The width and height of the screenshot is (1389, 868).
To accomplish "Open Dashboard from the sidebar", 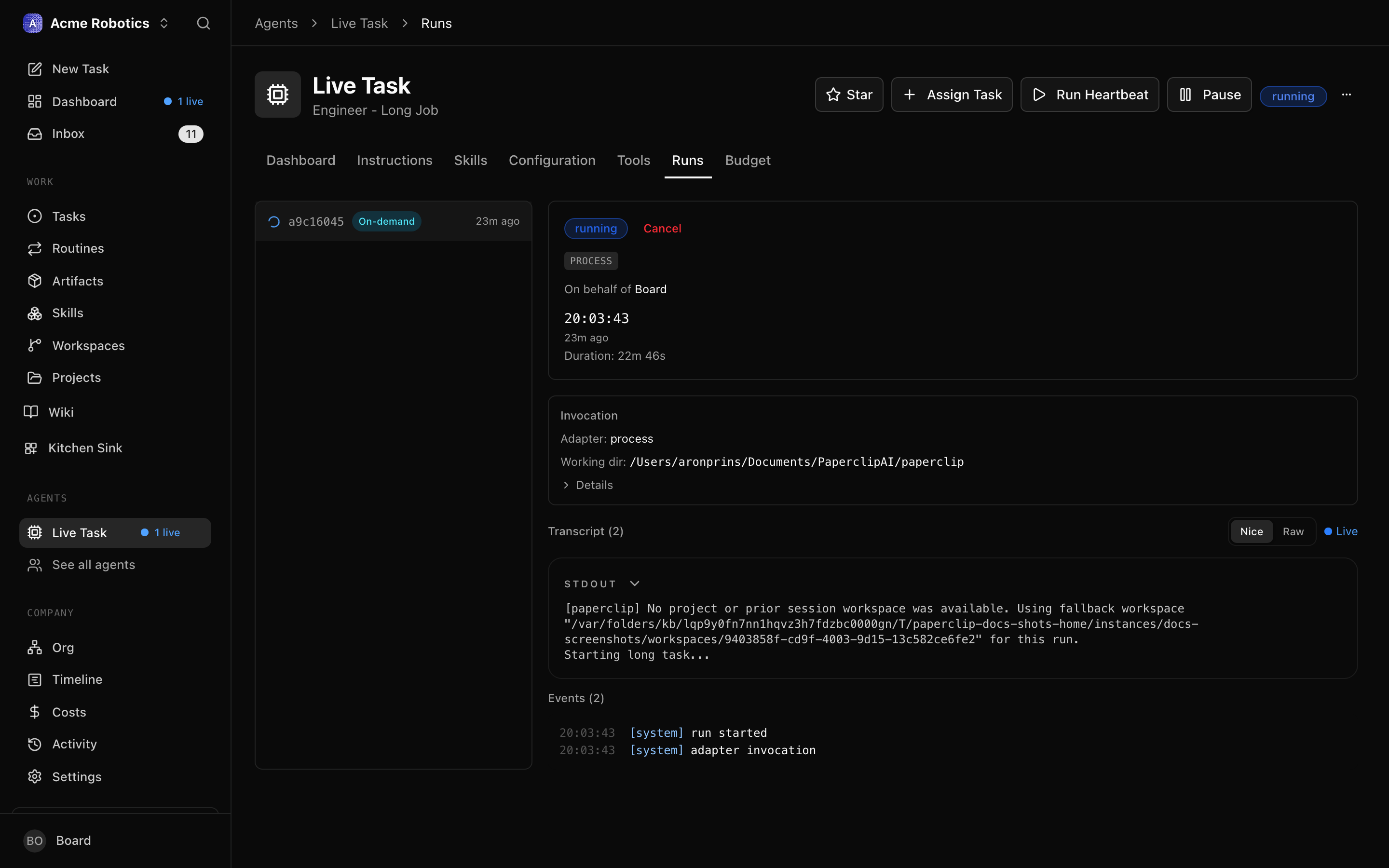I will (x=115, y=102).
